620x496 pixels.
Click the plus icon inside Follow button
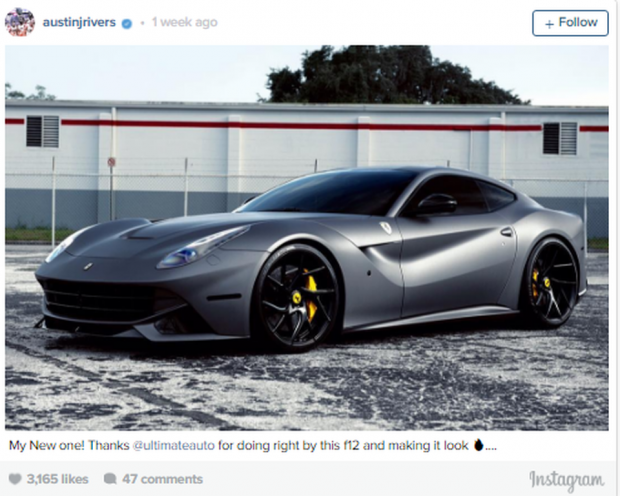pos(549,24)
